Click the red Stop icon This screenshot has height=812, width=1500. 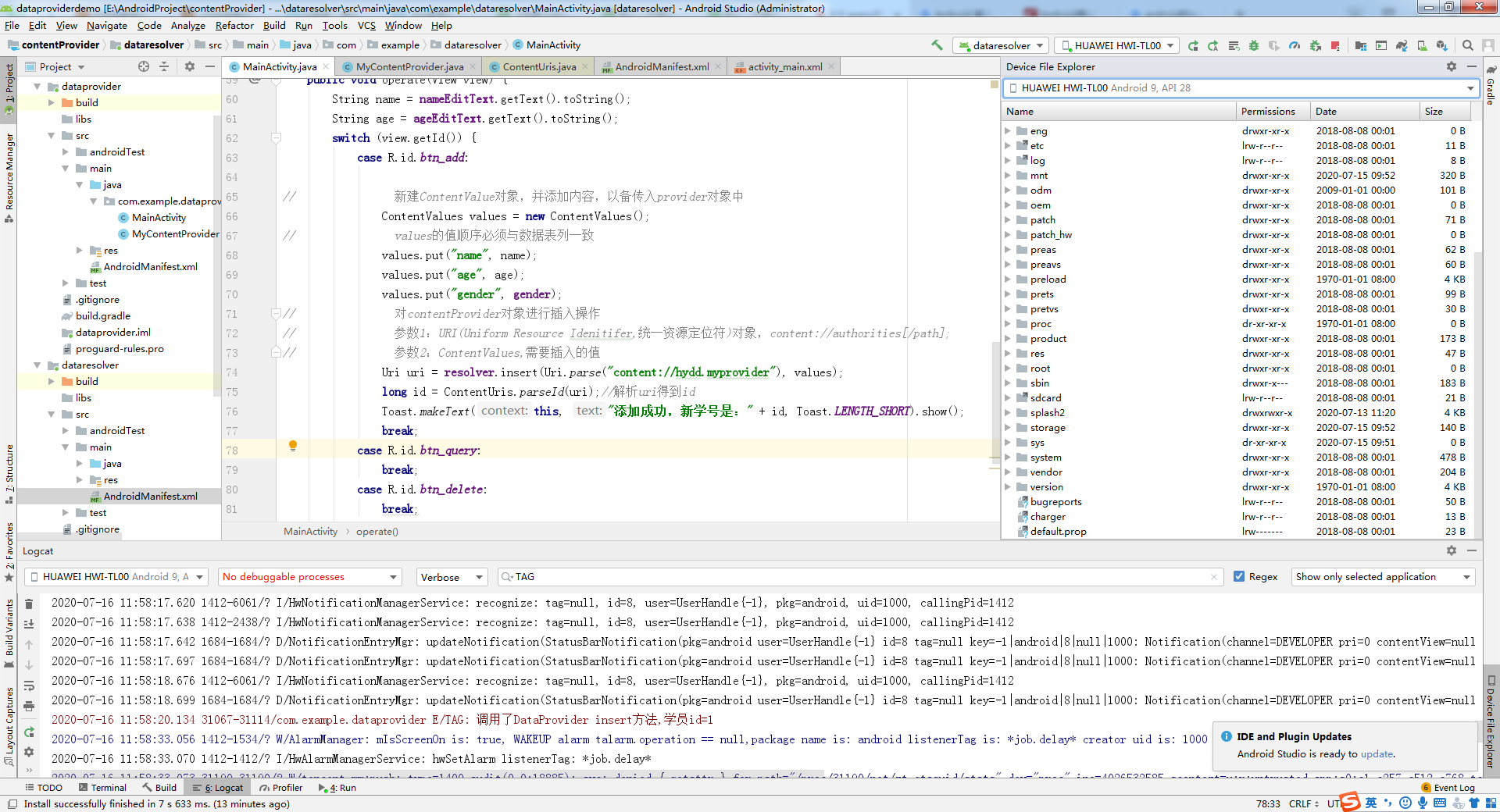pos(1335,45)
